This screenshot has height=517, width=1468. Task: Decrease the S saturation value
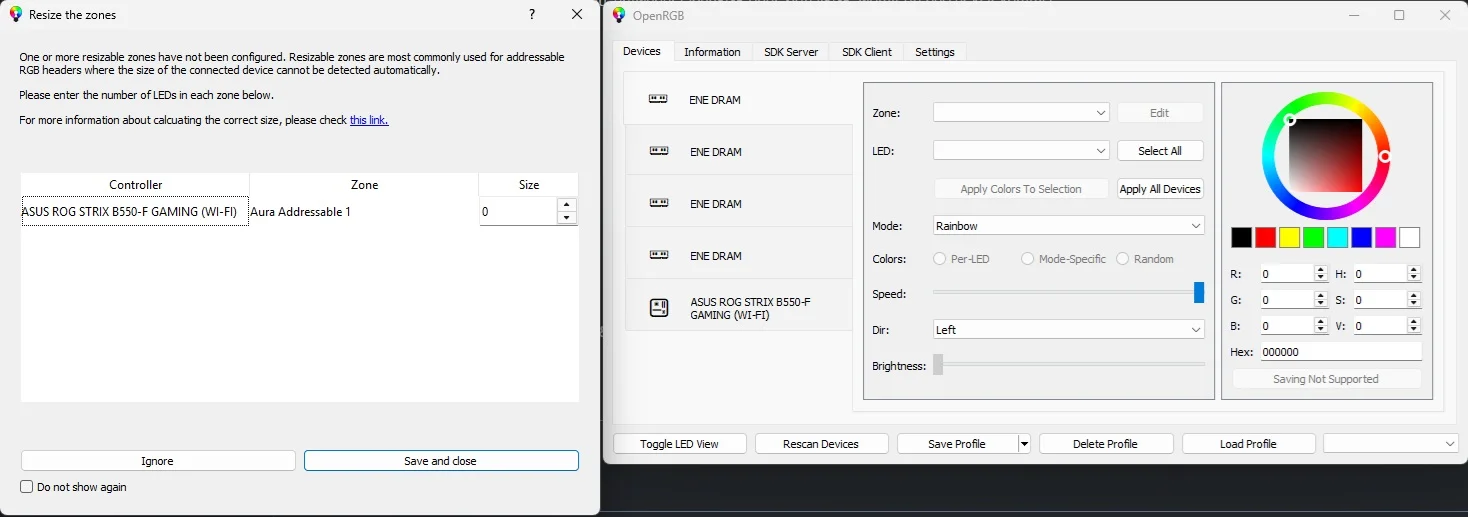1414,303
